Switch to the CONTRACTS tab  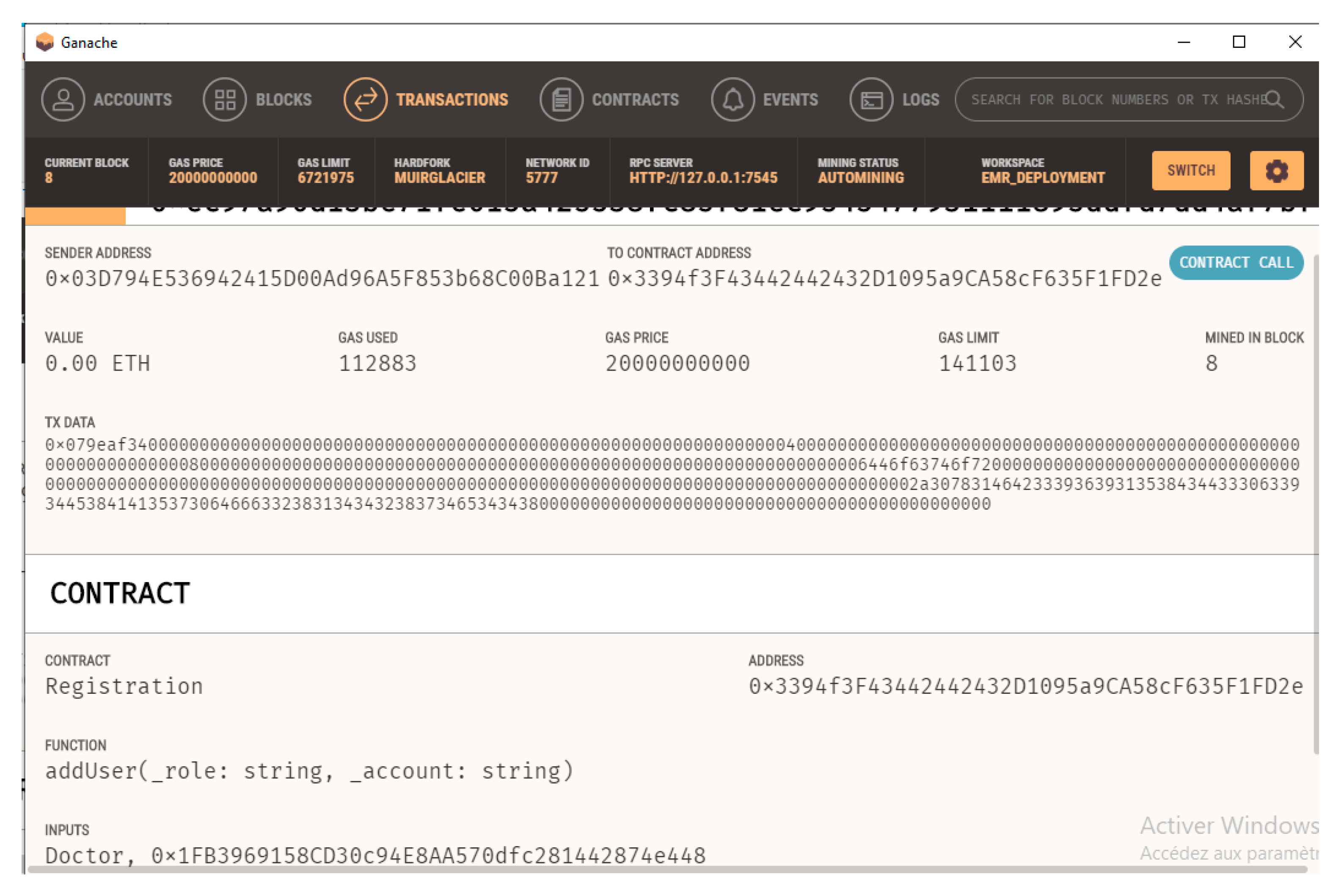point(635,99)
